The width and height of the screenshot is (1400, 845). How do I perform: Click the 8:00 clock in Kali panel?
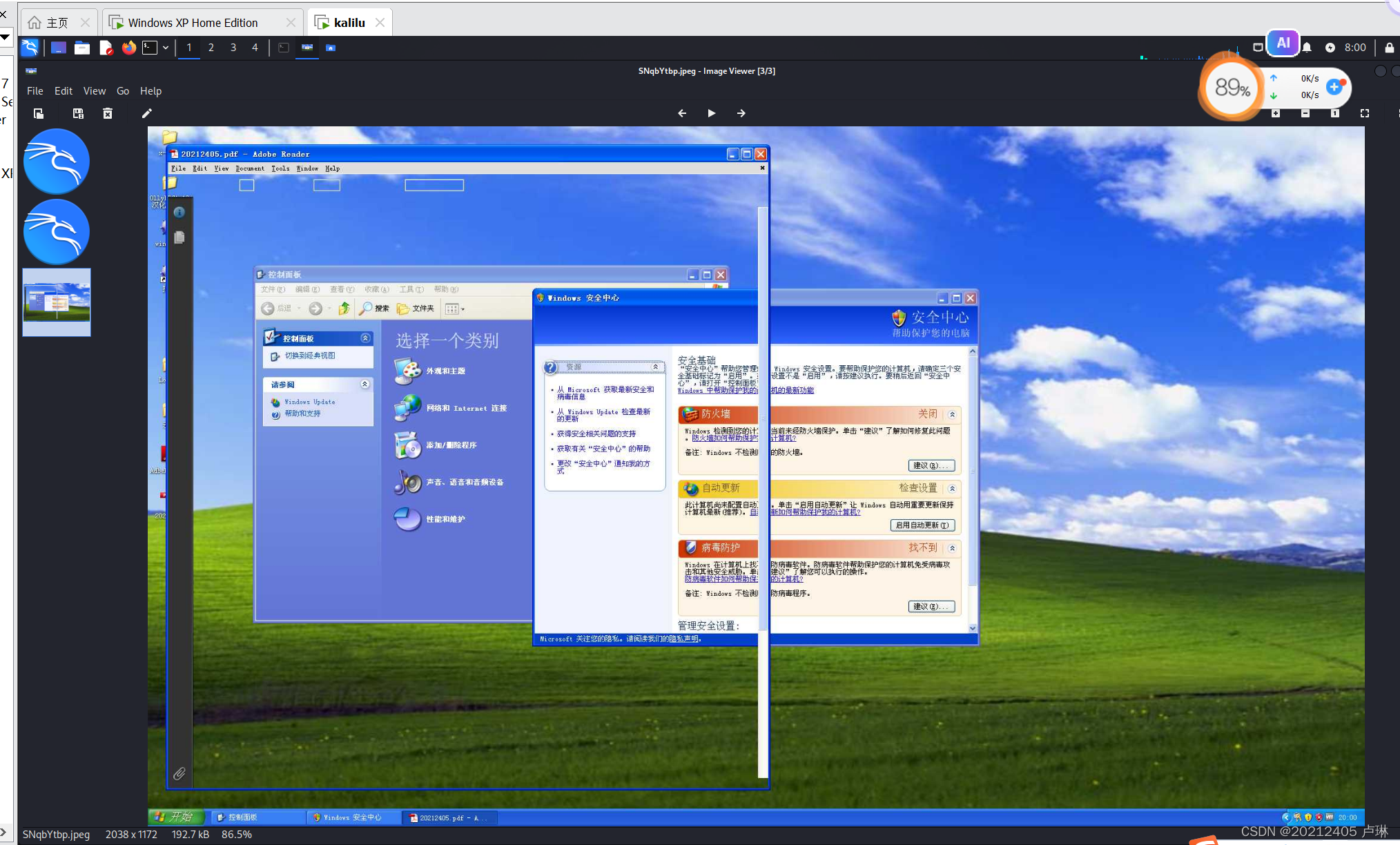[1355, 48]
